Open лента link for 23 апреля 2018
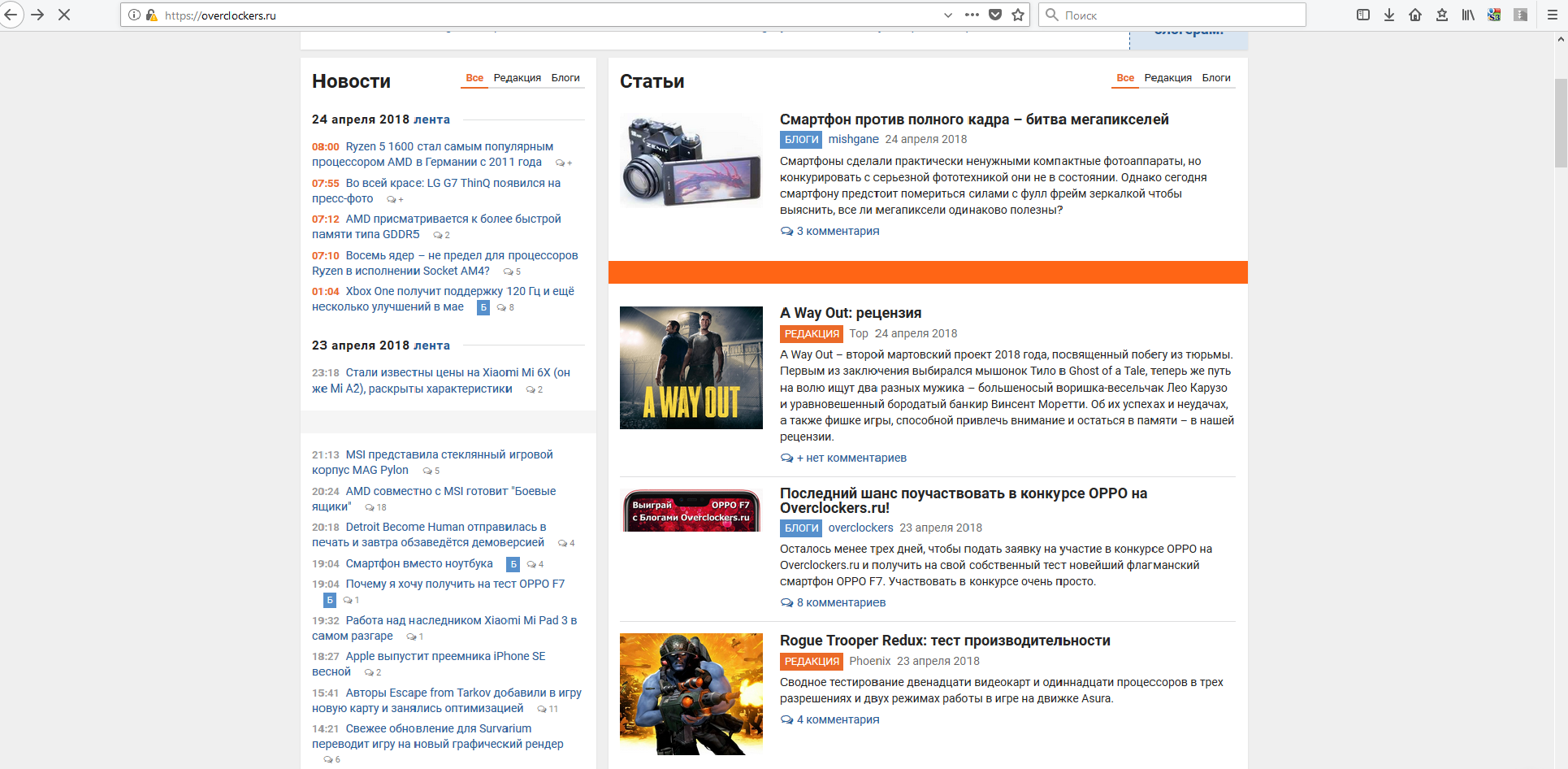This screenshot has width=1568, height=769. click(x=431, y=345)
